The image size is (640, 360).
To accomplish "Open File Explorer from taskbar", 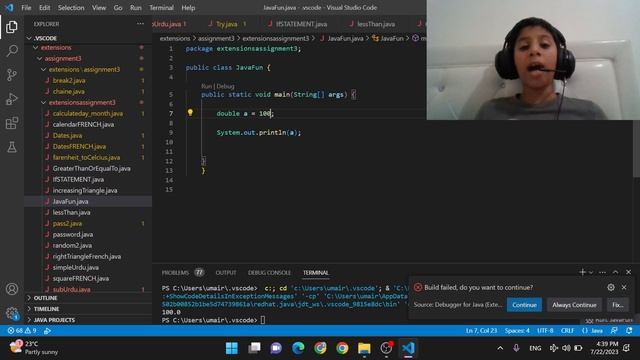I will click(x=364, y=348).
